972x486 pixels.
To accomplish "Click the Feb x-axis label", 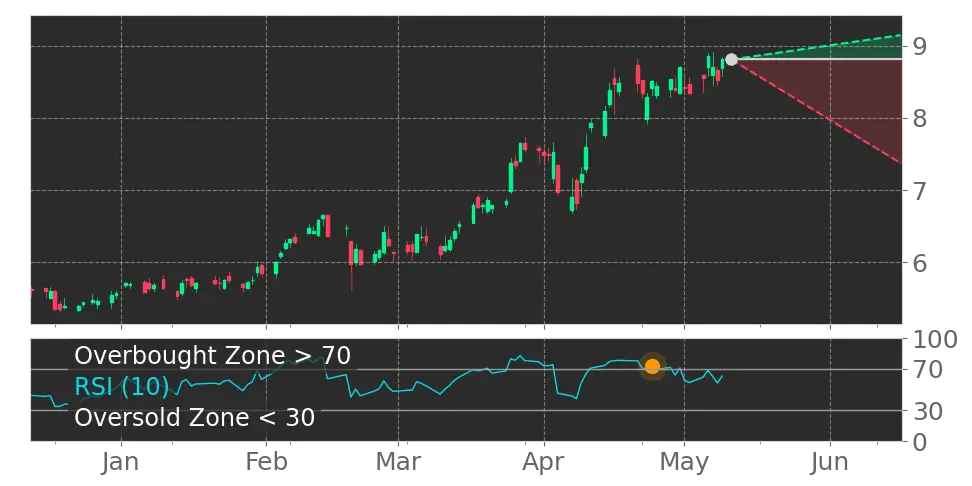I will coord(267,462).
